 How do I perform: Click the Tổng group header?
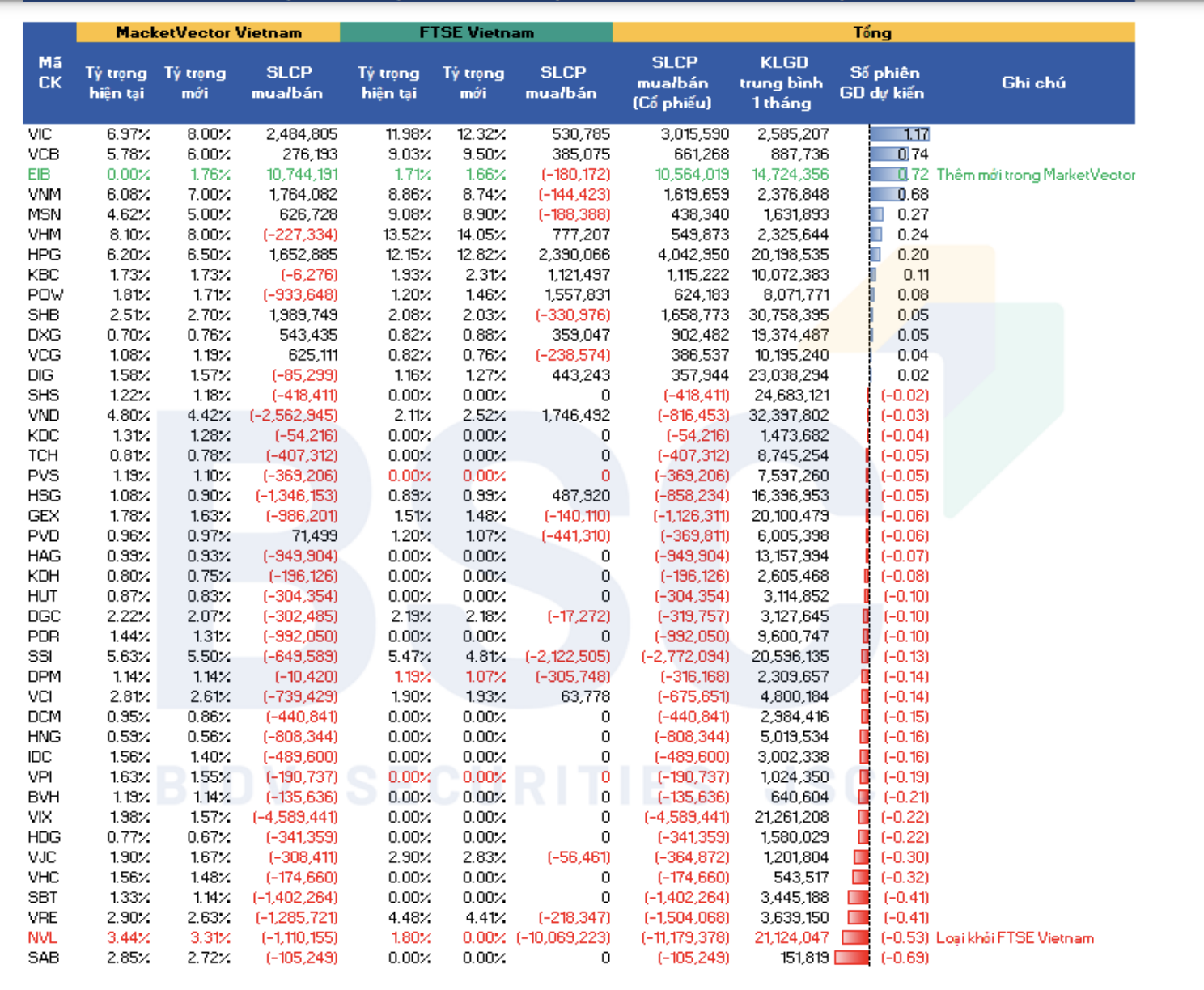coord(872,32)
